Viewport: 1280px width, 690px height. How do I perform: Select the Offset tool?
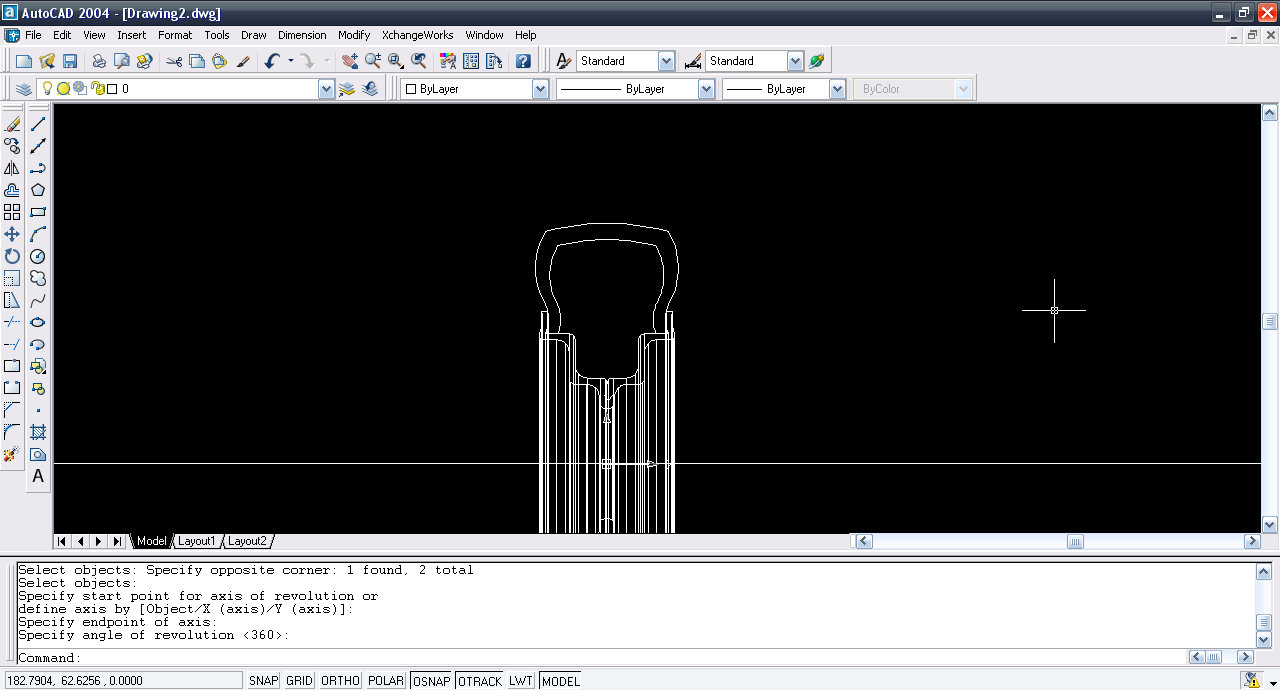(x=12, y=190)
